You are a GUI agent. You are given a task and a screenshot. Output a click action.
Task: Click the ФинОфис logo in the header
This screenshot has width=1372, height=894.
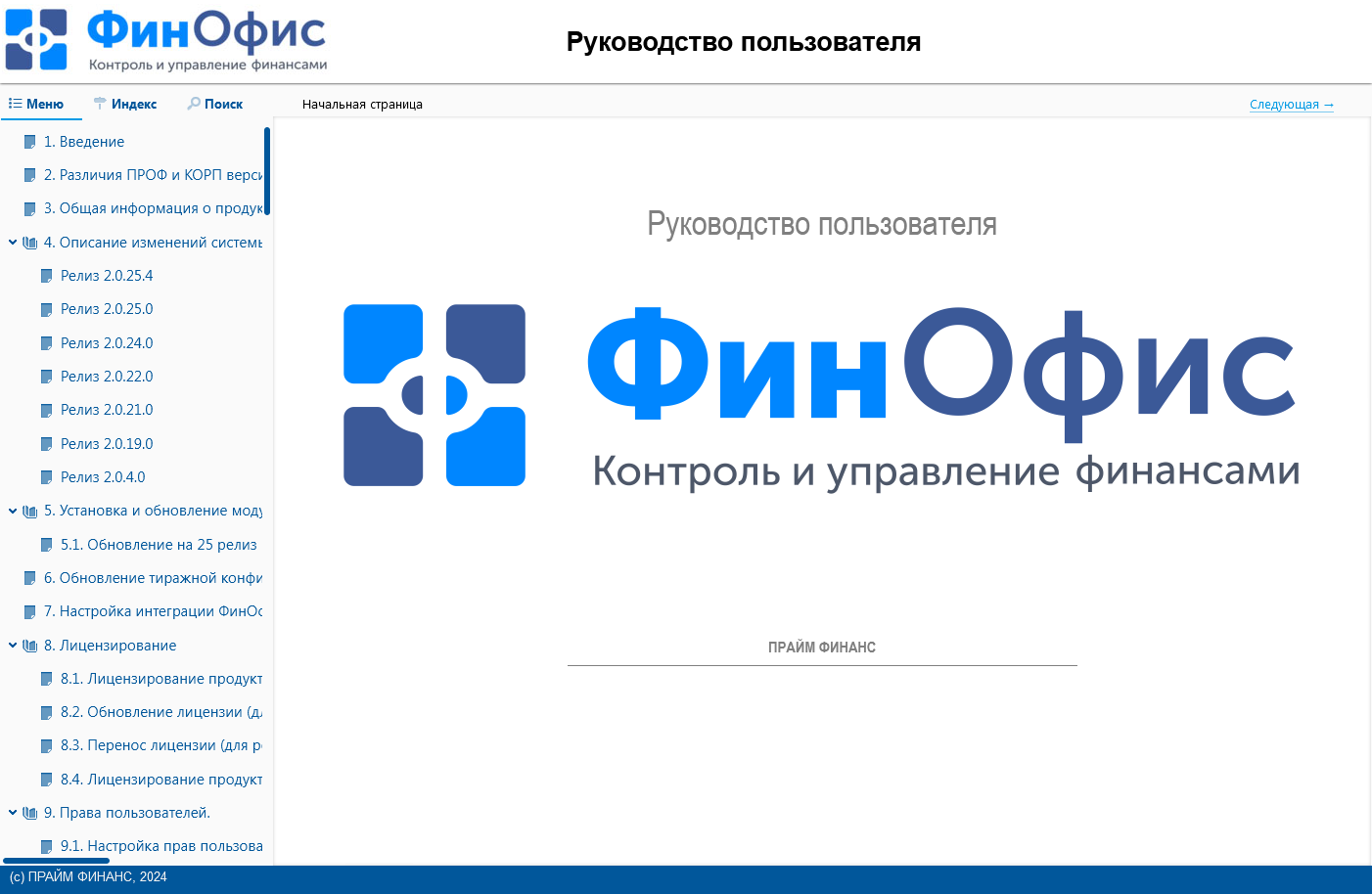coord(166,40)
